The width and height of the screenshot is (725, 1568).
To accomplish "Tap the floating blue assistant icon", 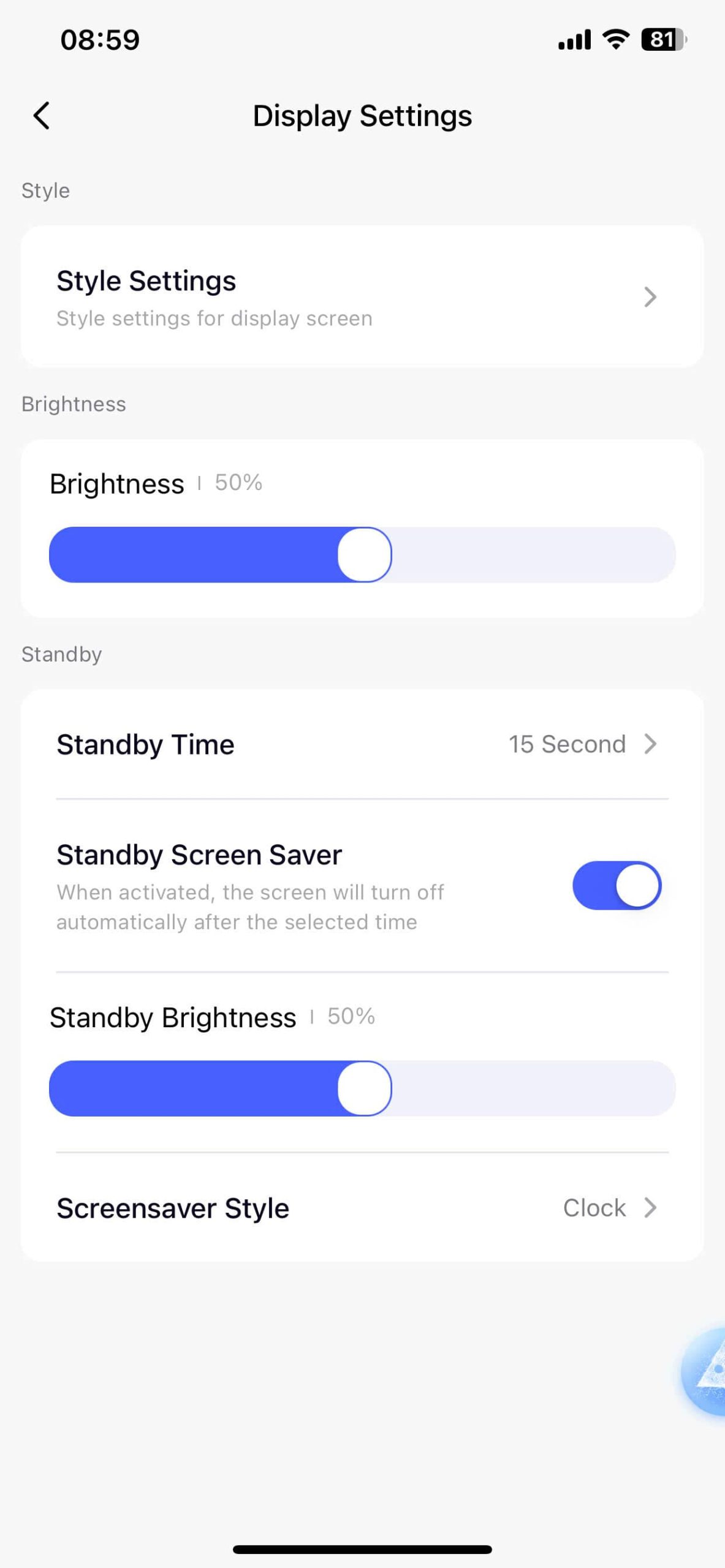I will click(708, 1372).
